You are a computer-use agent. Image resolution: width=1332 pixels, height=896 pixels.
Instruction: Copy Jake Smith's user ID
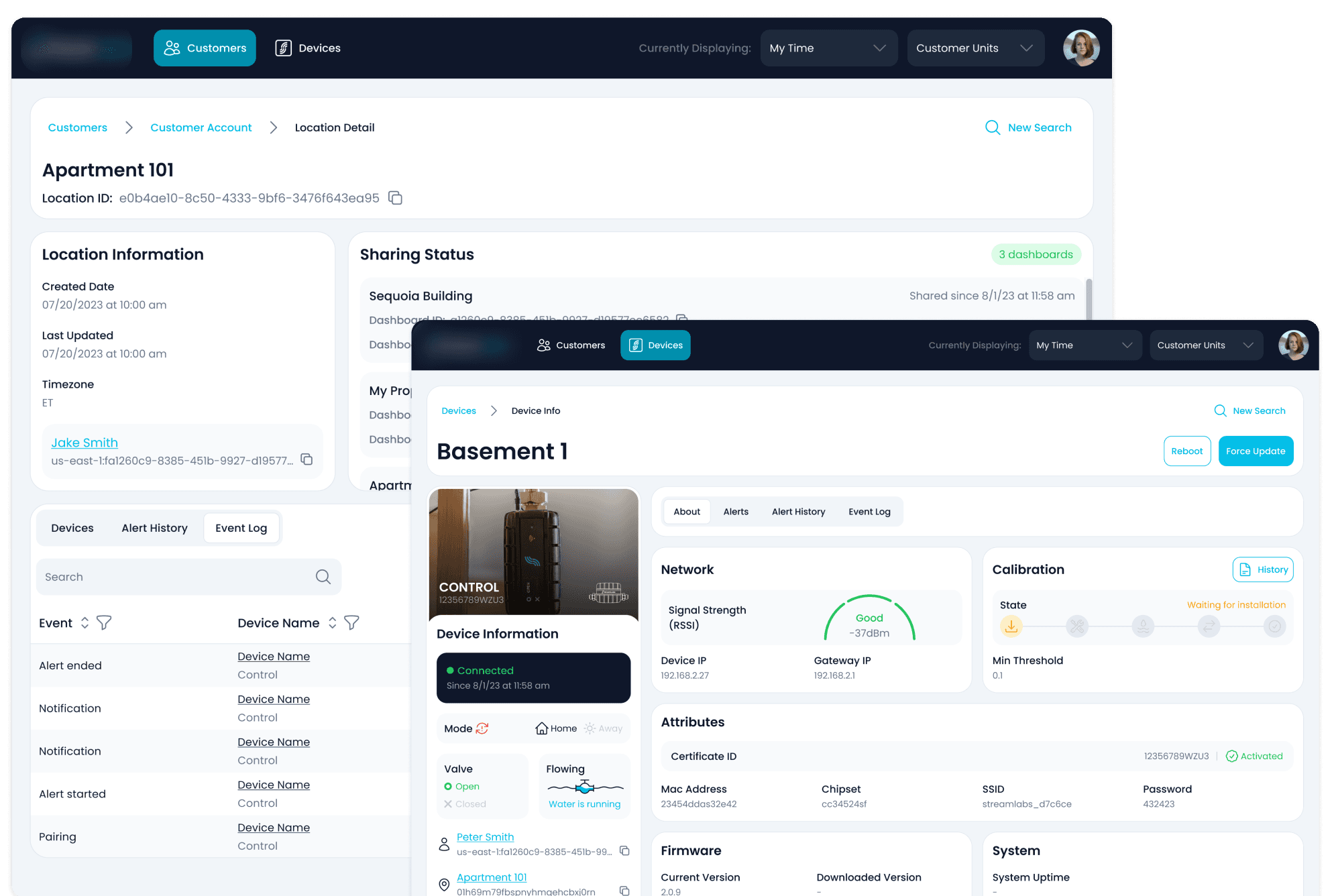point(307,459)
